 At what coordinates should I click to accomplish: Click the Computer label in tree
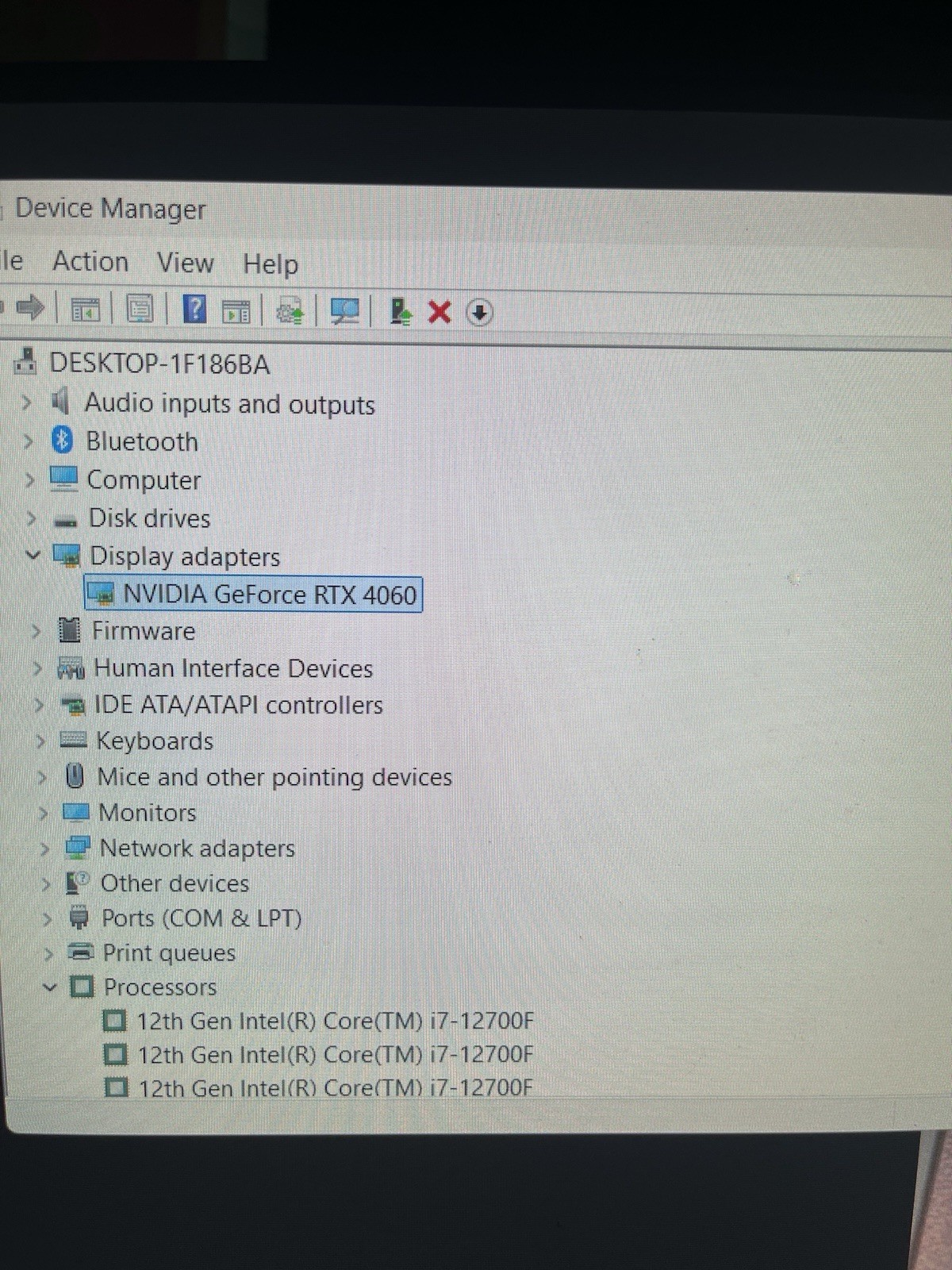pyautogui.click(x=144, y=480)
